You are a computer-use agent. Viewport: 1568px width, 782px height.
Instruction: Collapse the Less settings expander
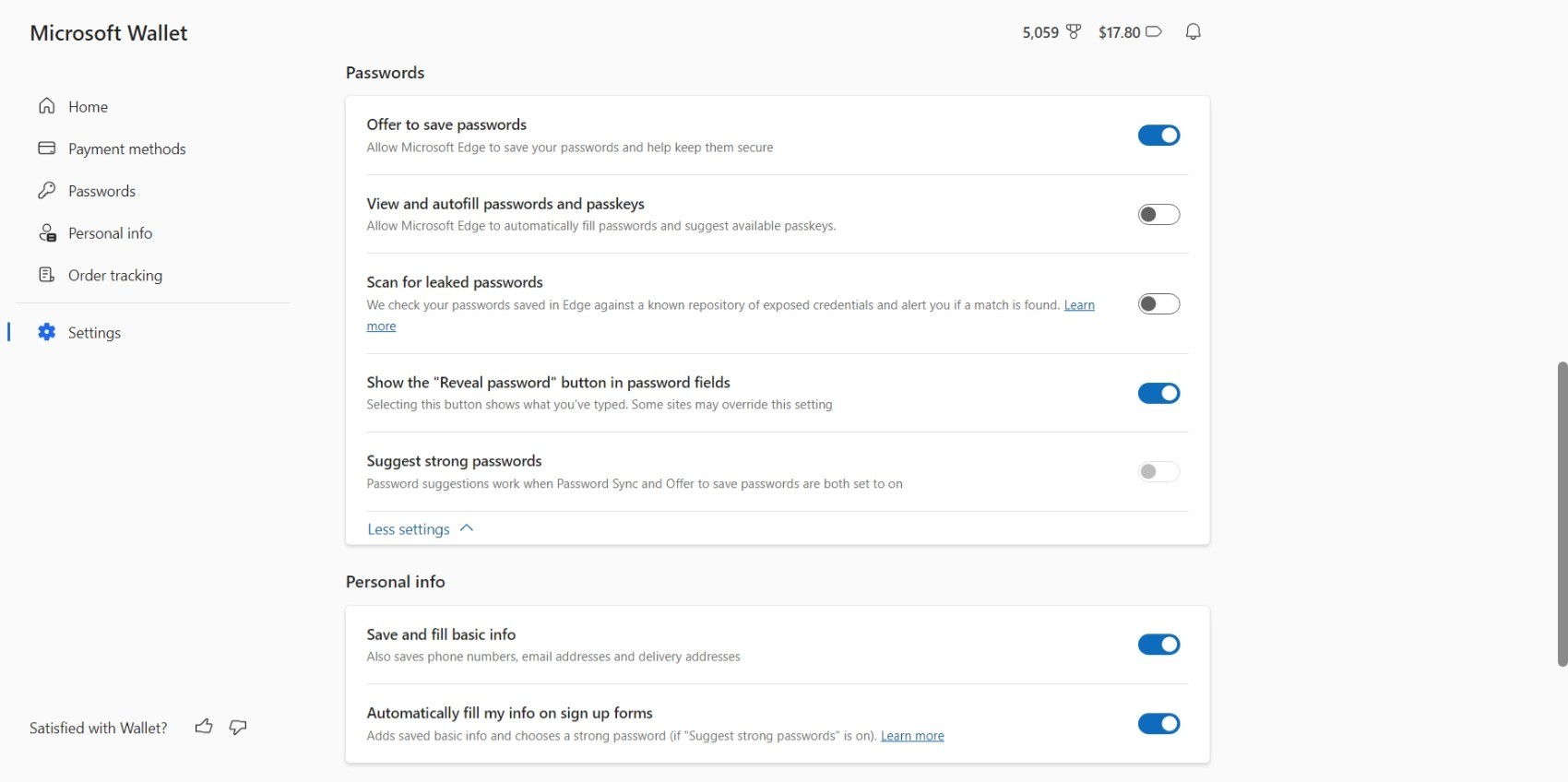point(420,529)
